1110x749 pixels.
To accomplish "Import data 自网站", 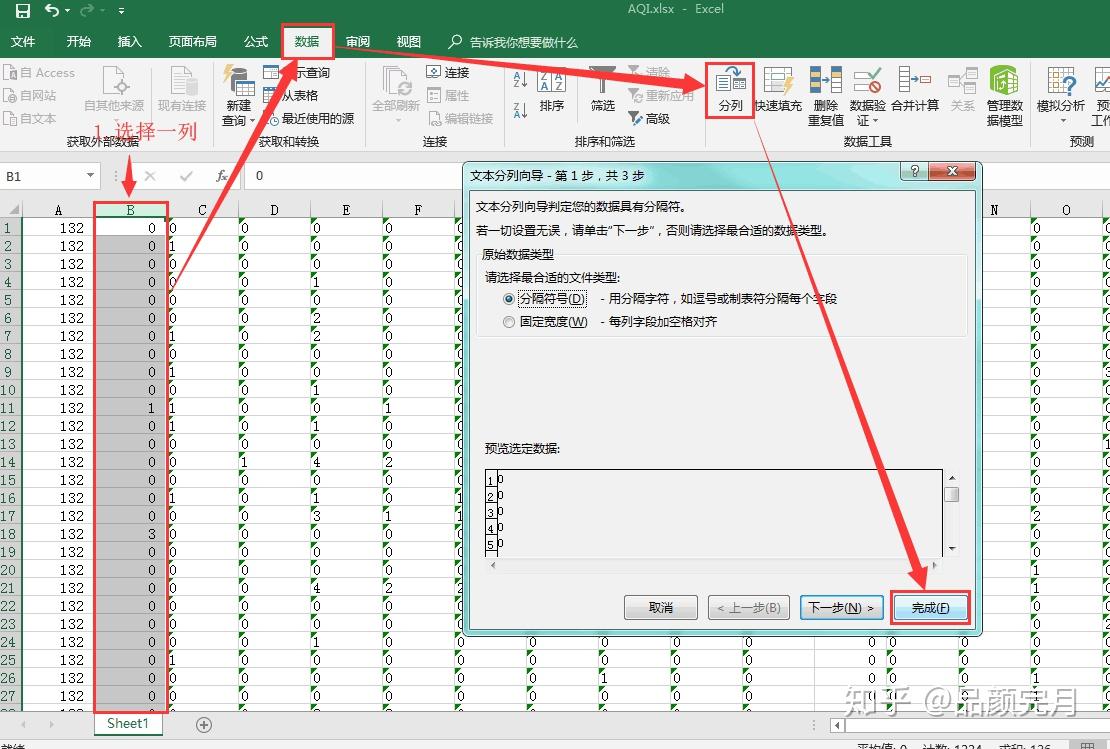I will [x=30, y=95].
